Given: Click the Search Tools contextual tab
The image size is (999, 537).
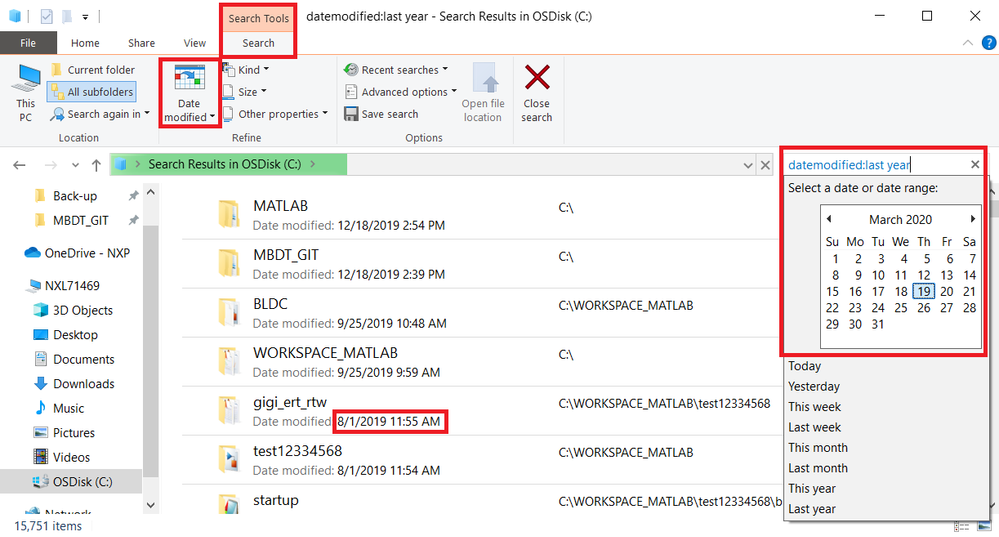Looking at the screenshot, I should [258, 18].
